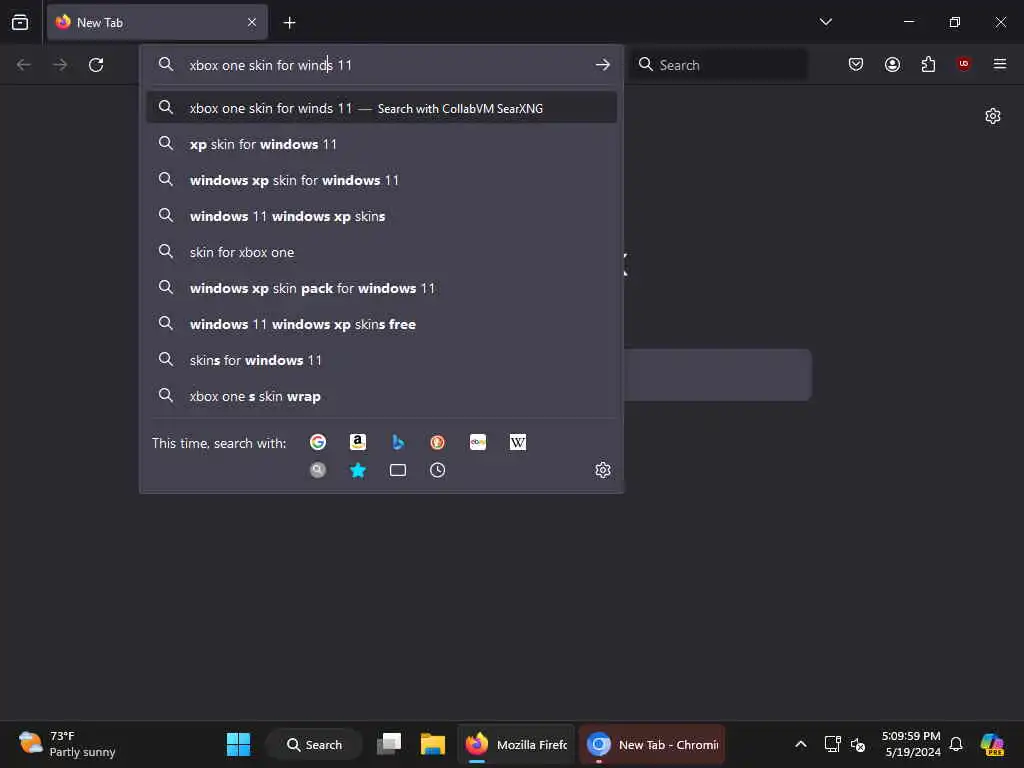Image resolution: width=1024 pixels, height=768 pixels.
Task: Close the New Tab tab
Action: pos(252,22)
